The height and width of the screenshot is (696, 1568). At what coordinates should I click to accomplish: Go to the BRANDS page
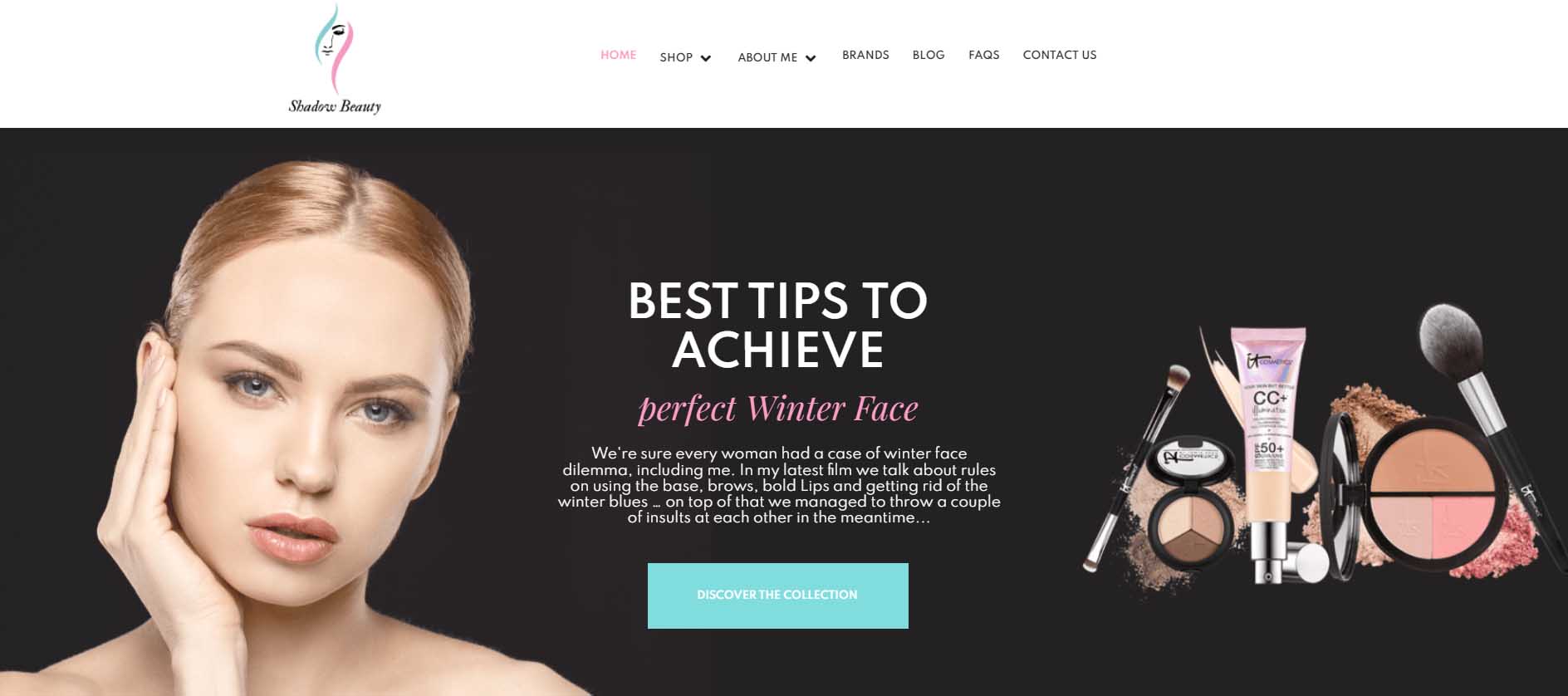tap(865, 55)
